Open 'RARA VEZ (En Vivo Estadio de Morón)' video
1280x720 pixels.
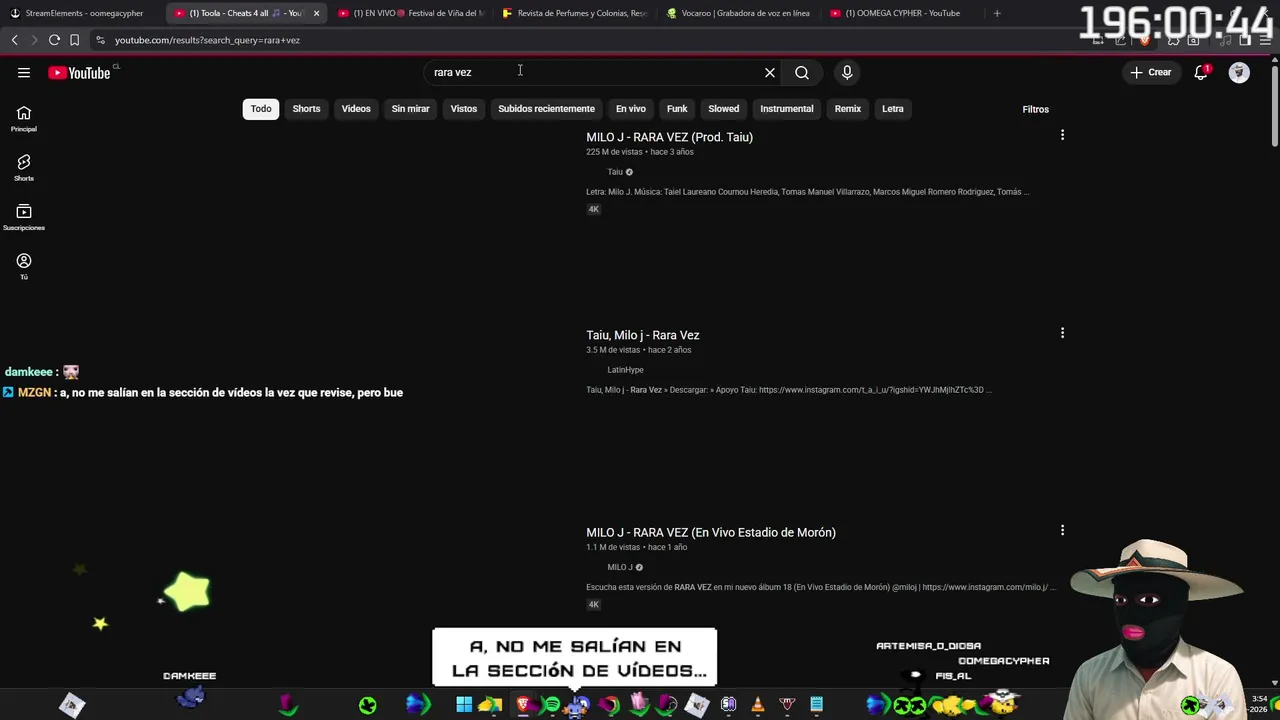[x=711, y=533]
